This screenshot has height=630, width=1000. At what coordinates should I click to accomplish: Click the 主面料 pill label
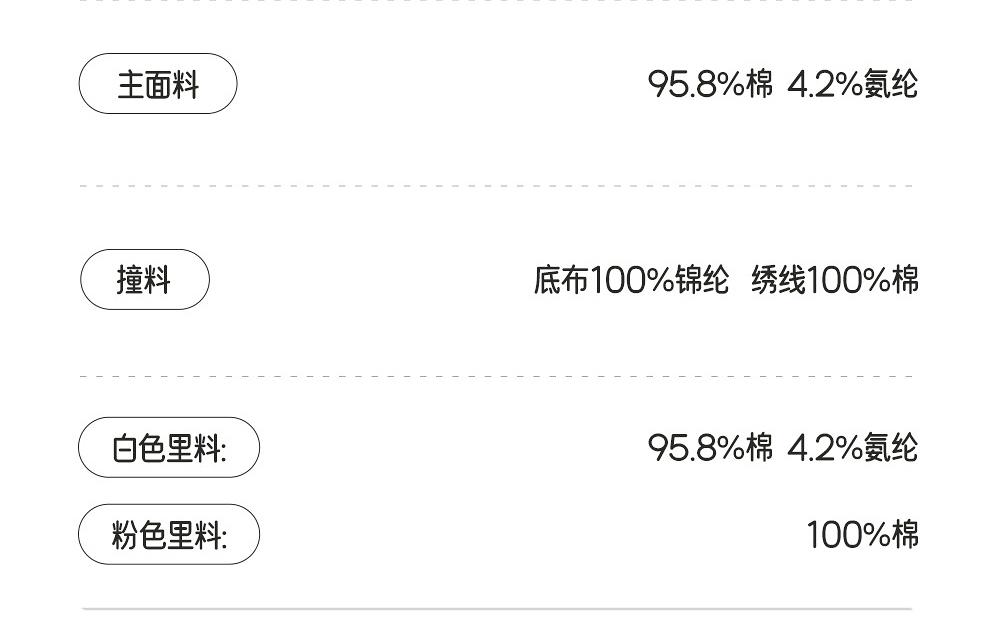(158, 84)
